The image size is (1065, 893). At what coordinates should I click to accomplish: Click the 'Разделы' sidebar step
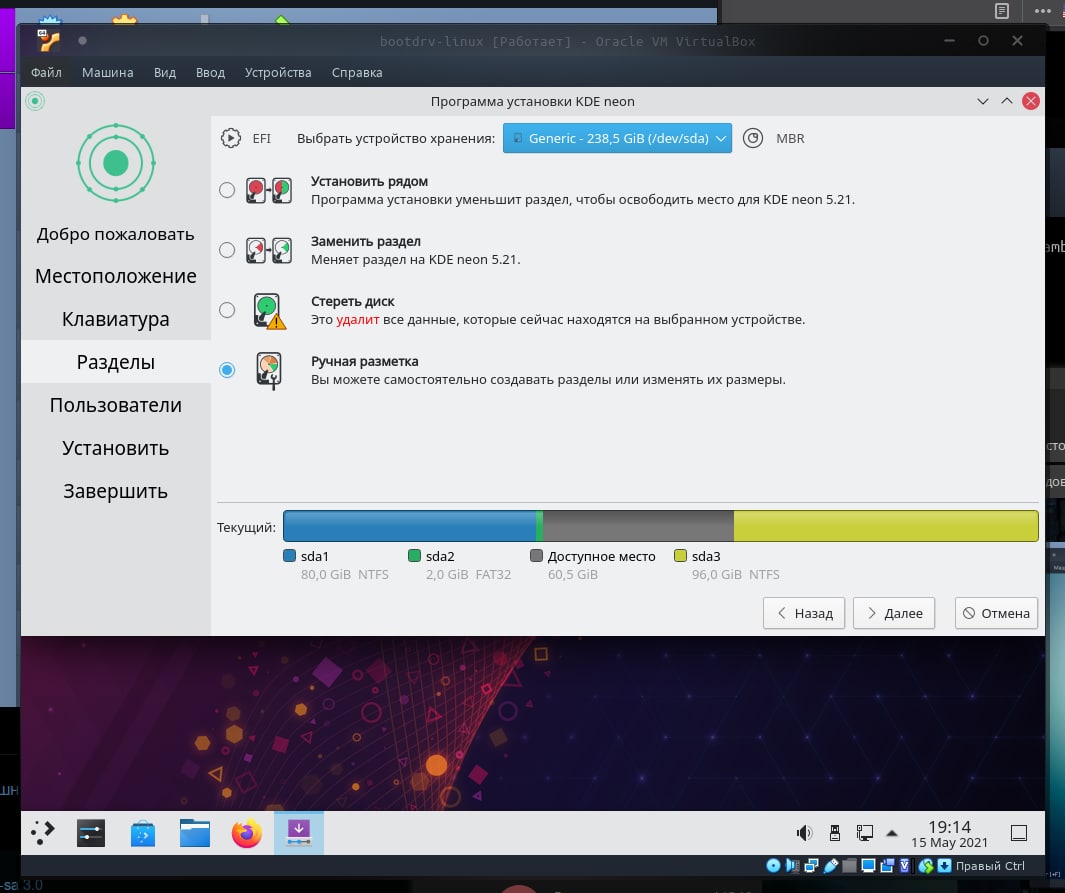(x=115, y=362)
